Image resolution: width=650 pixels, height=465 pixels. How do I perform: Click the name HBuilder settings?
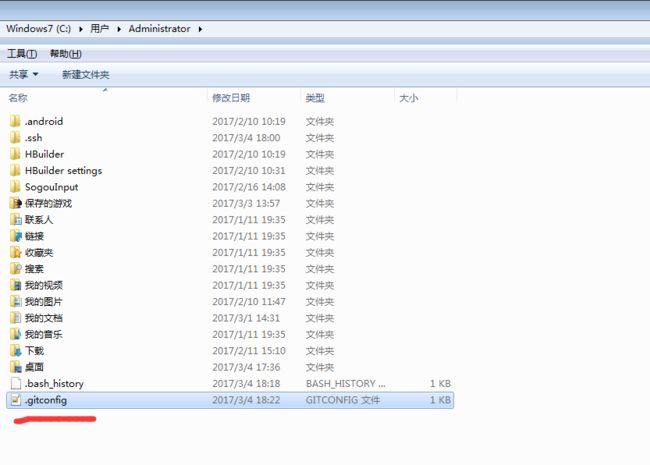[63, 170]
